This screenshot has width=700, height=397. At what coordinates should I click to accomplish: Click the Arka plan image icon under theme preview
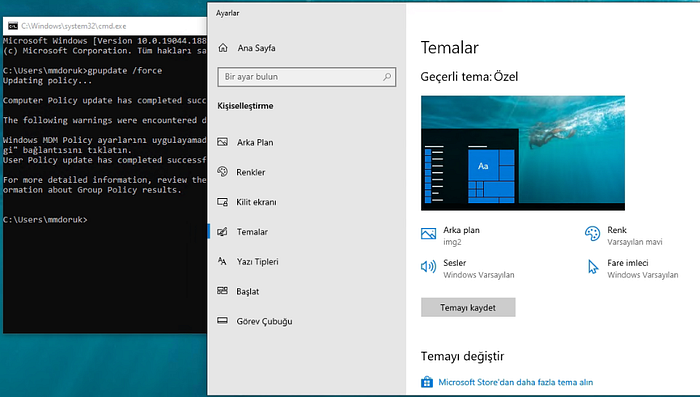point(428,234)
